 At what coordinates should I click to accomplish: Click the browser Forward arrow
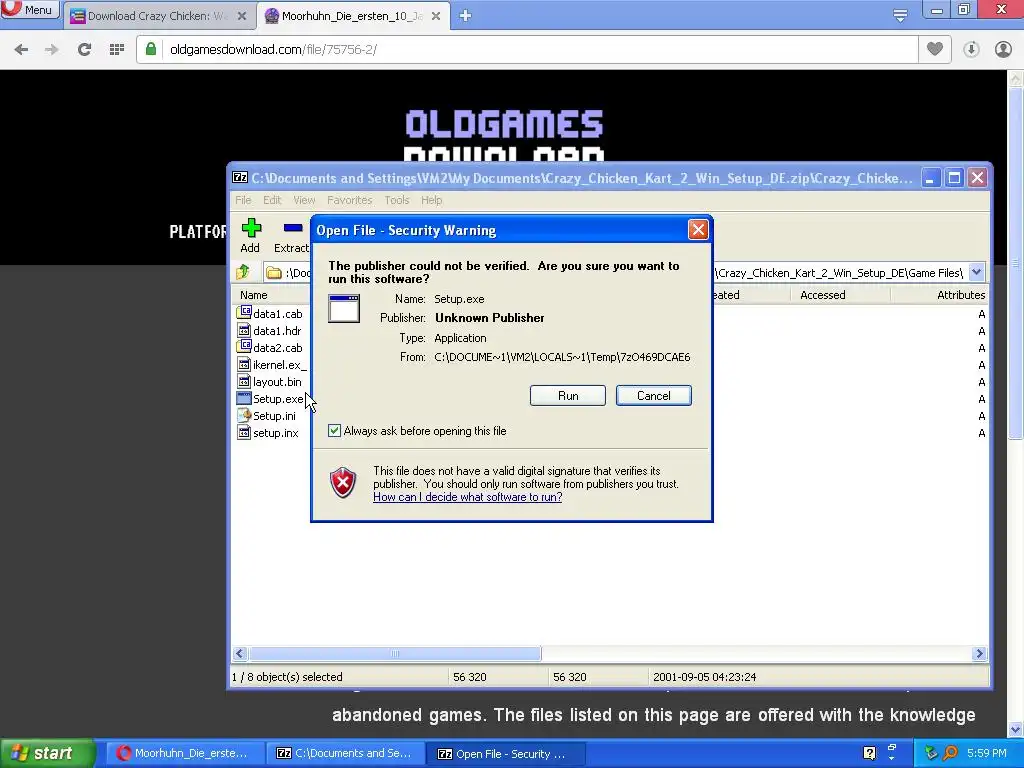(x=52, y=50)
